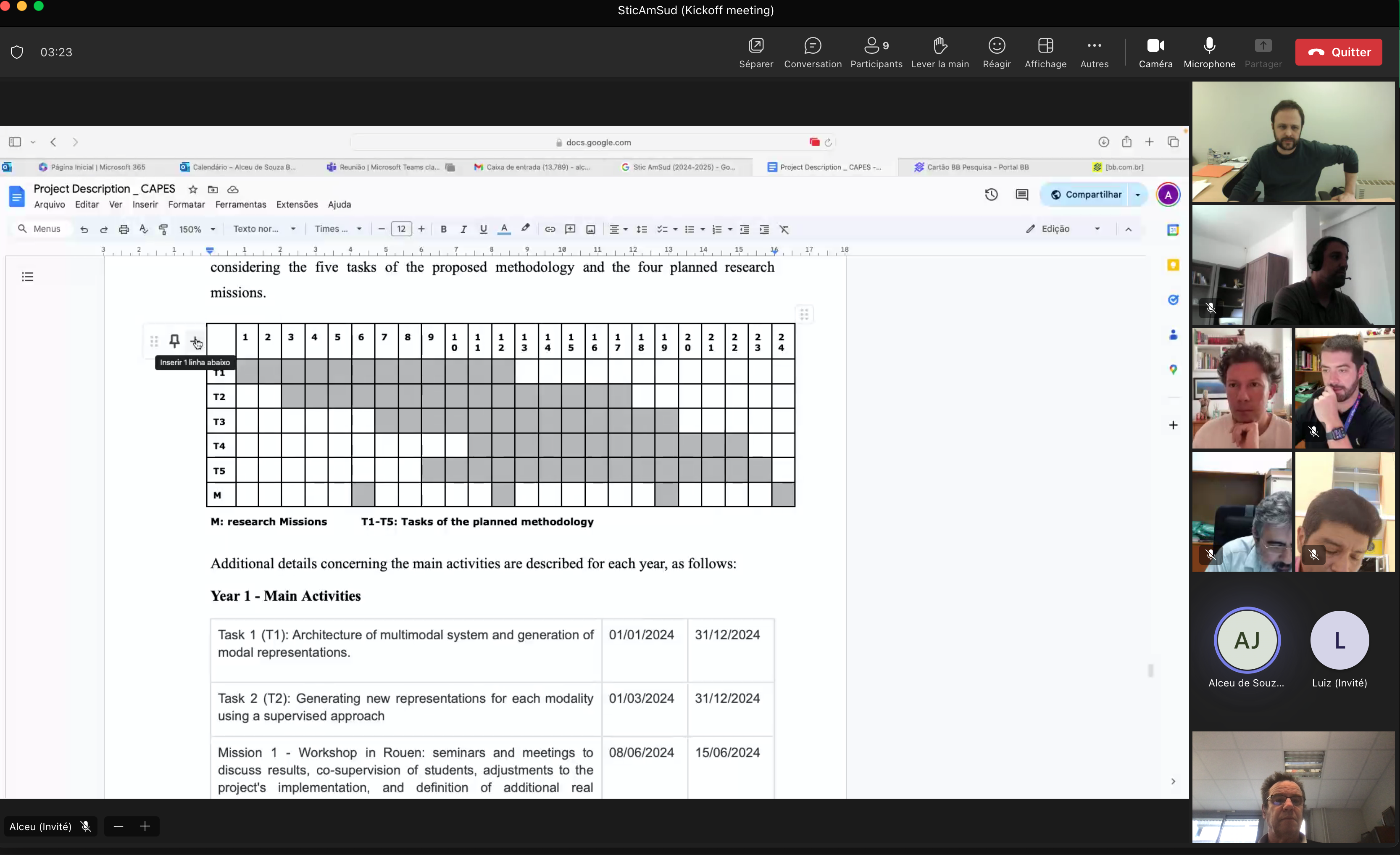The width and height of the screenshot is (1400, 855).
Task: Open version history clock icon
Action: click(992, 195)
